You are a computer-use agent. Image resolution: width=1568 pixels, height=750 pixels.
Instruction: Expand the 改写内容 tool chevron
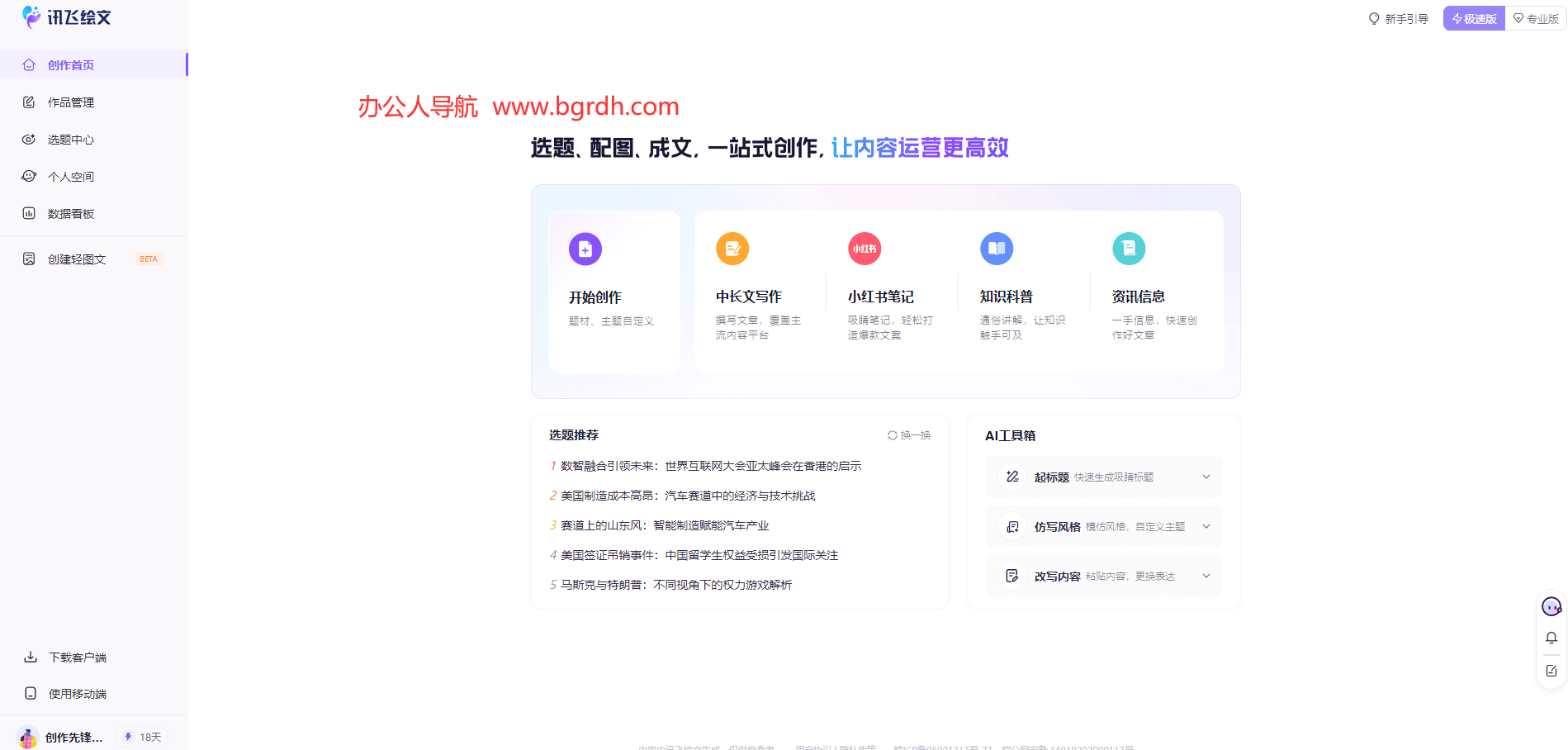[x=1206, y=576]
